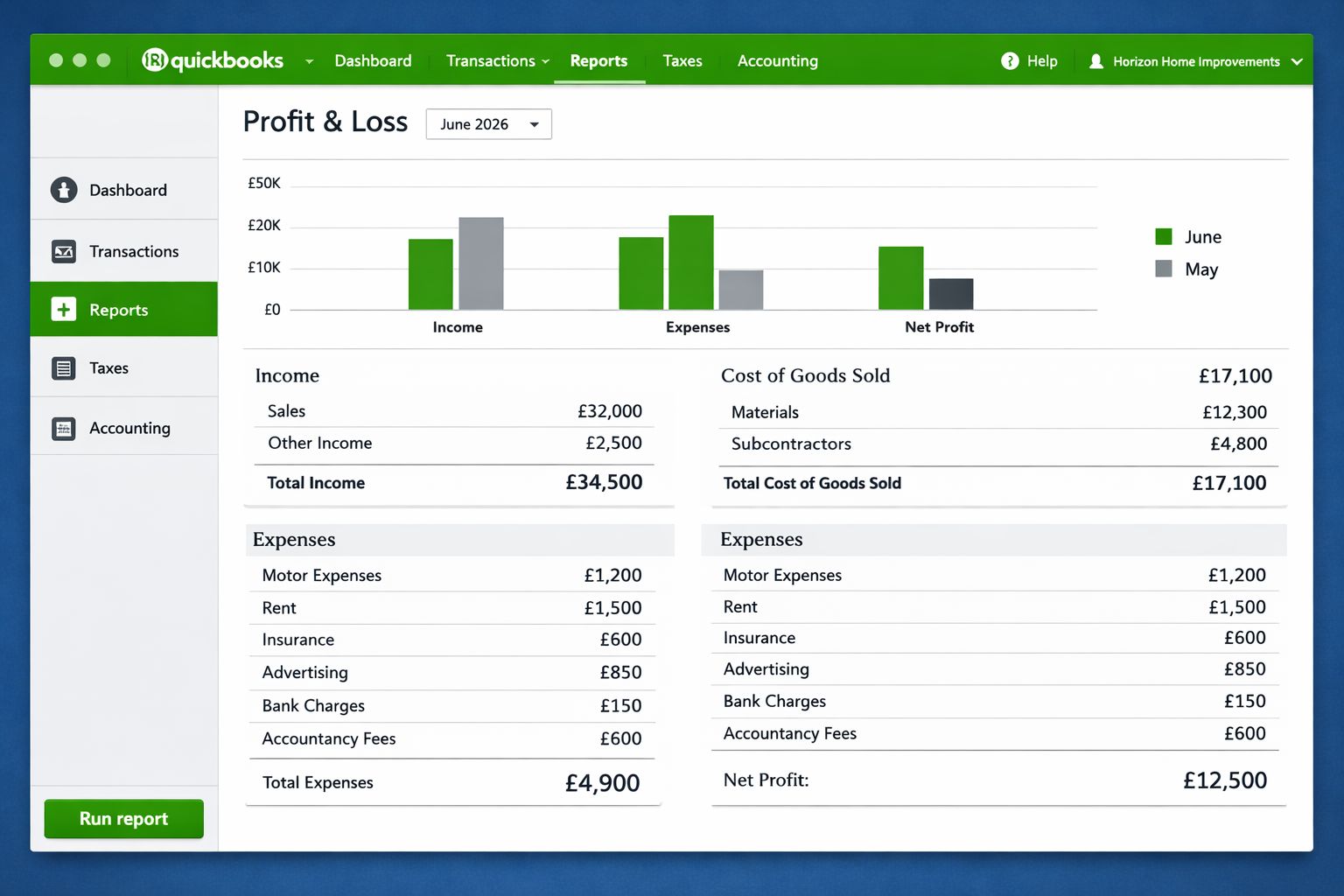
Task: Select the Accounting sidebar icon
Action: click(x=64, y=429)
